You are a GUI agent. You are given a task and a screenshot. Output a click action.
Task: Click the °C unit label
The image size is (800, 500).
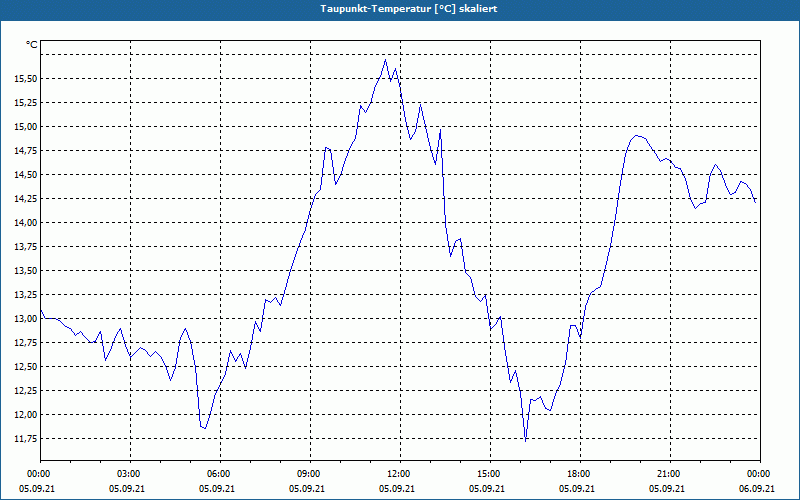[x=32, y=45]
